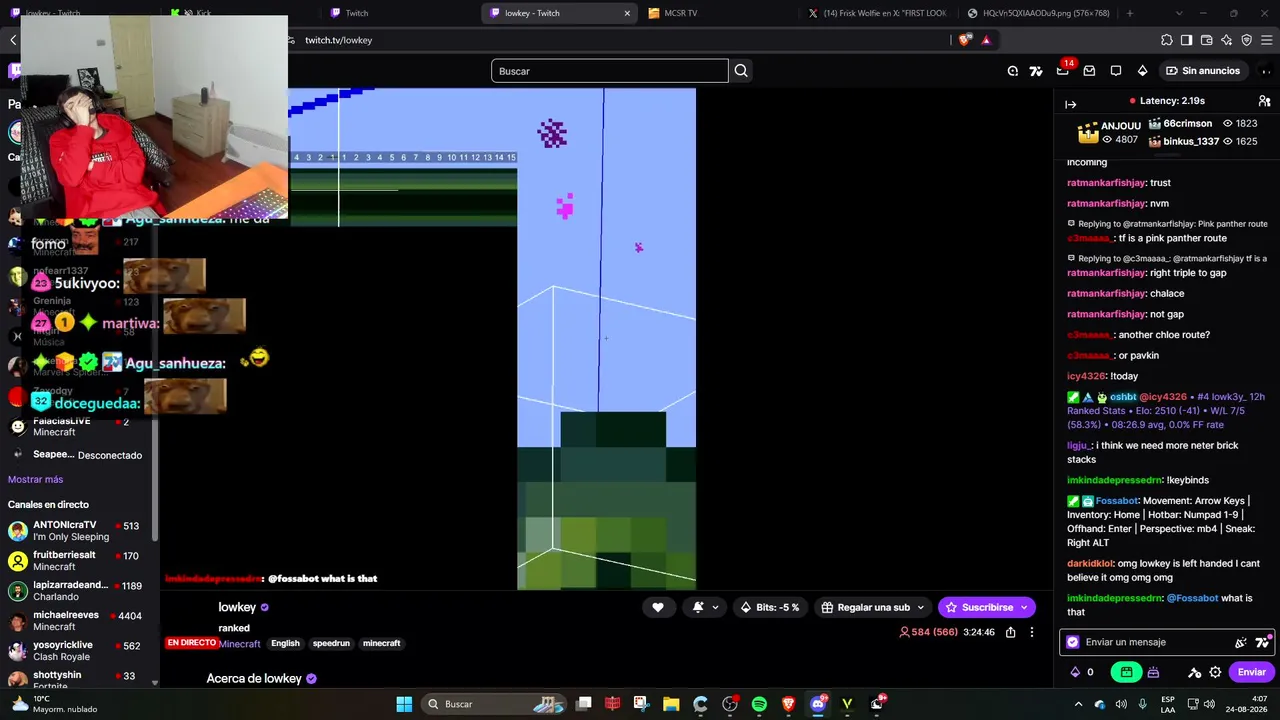
Task: Open the Minecraft category link under stream
Action: (x=240, y=644)
